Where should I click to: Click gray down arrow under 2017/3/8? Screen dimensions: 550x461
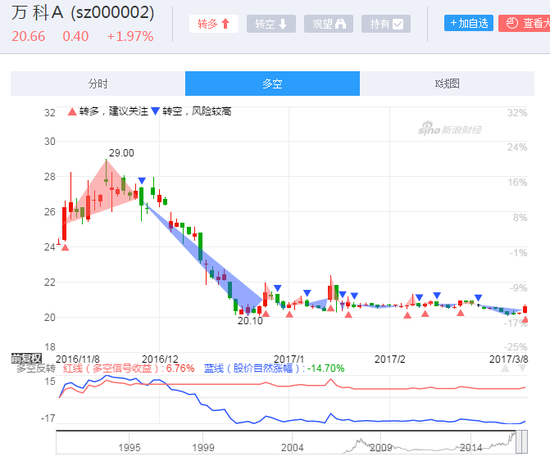[x=522, y=368]
